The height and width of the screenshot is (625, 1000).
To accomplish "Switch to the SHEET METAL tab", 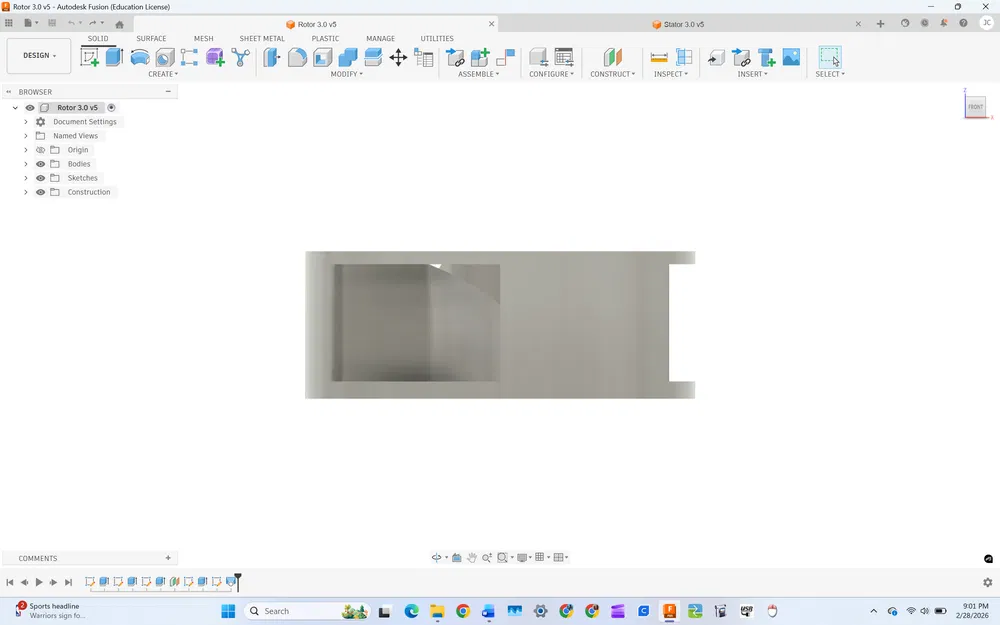I will 262,38.
